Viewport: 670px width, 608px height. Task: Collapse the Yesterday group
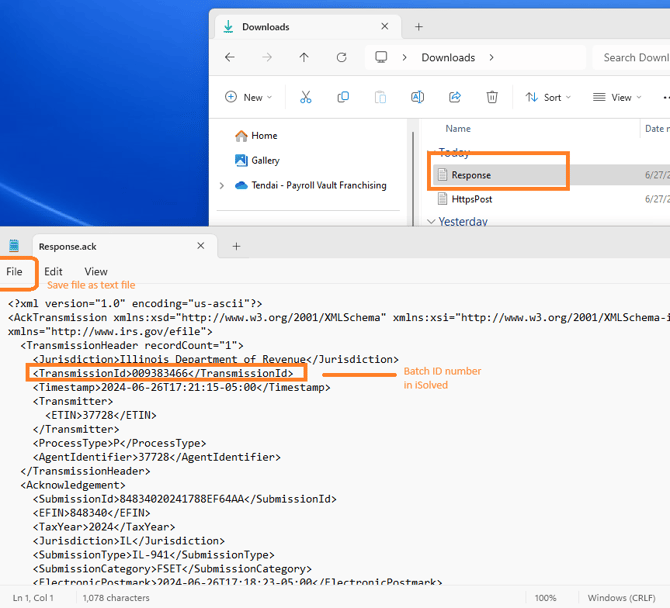(x=432, y=221)
